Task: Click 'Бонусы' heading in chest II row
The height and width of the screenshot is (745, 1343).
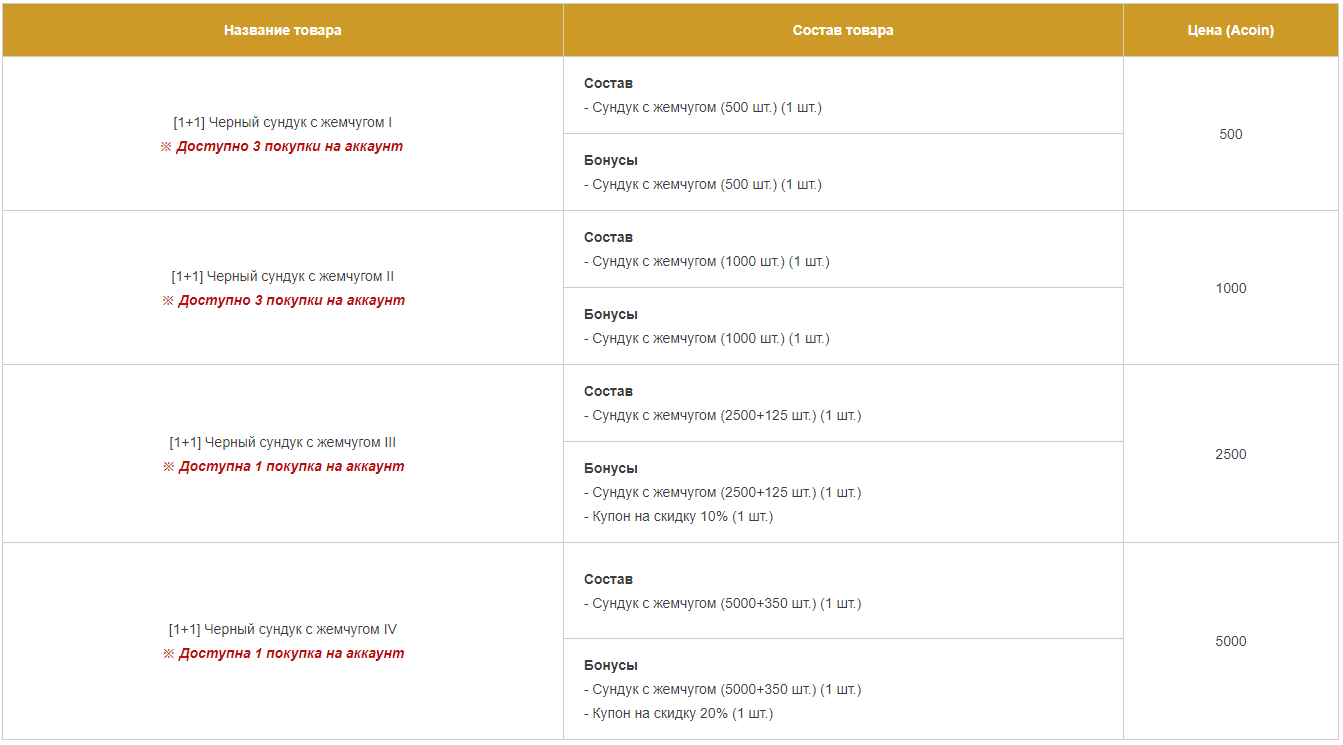Action: point(611,314)
